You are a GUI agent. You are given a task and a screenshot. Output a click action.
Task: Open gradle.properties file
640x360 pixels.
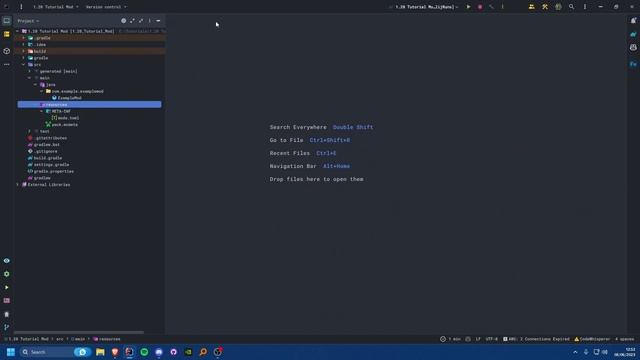(x=53, y=171)
